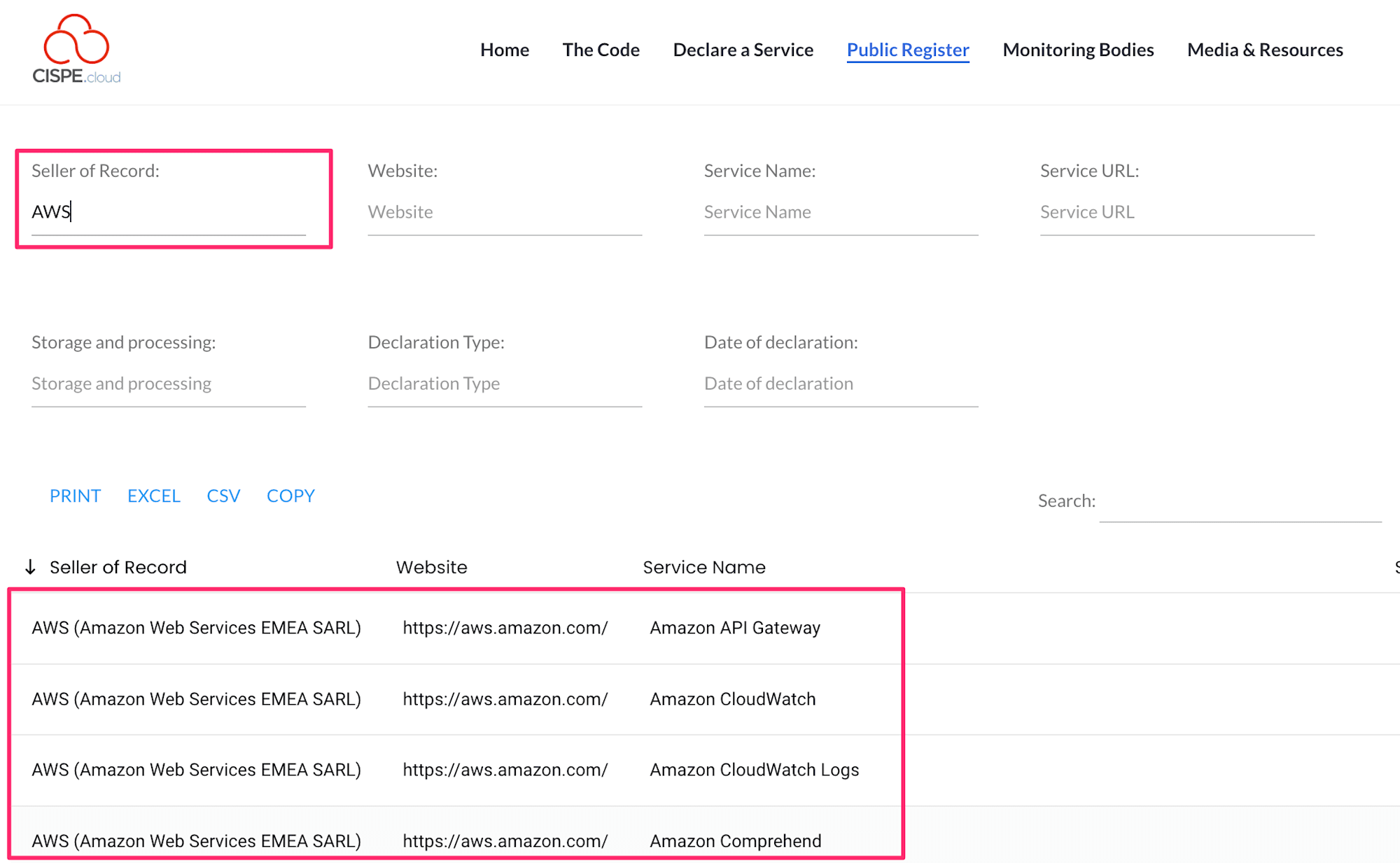Click the Service URL filter input
Screen dimensions: 1400x863
click(x=1177, y=212)
